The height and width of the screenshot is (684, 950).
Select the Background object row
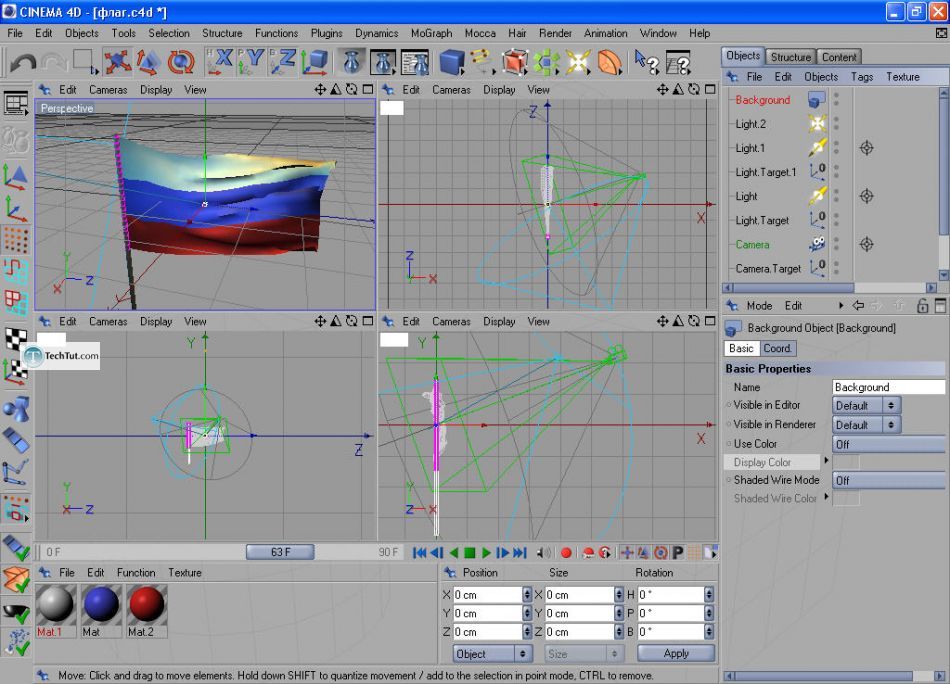763,100
